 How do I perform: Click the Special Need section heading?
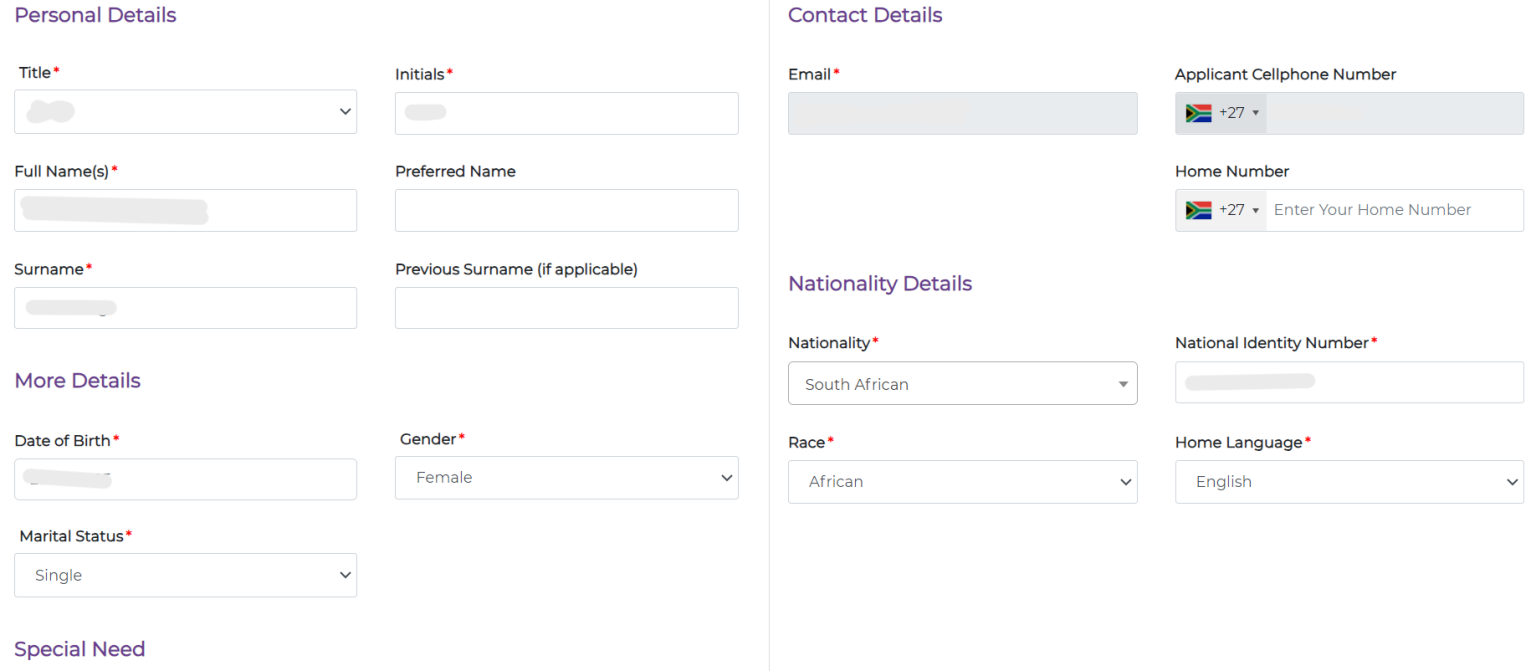[x=79, y=649]
